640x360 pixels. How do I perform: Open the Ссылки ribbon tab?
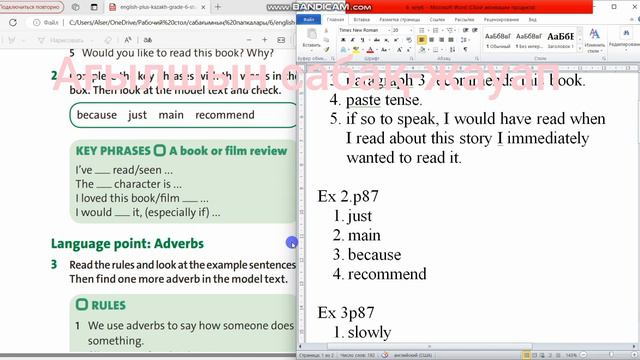[x=437, y=19]
